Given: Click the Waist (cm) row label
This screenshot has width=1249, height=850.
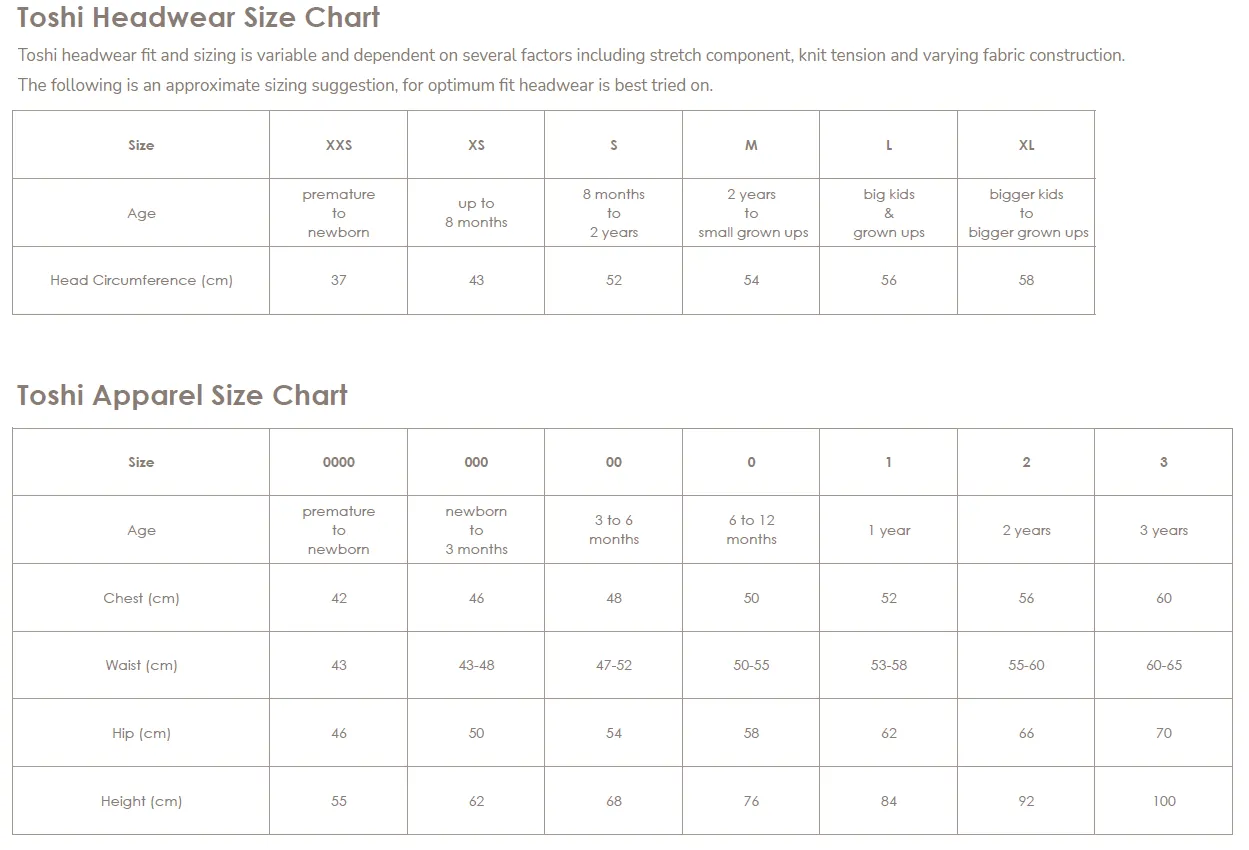Looking at the screenshot, I should (141, 666).
